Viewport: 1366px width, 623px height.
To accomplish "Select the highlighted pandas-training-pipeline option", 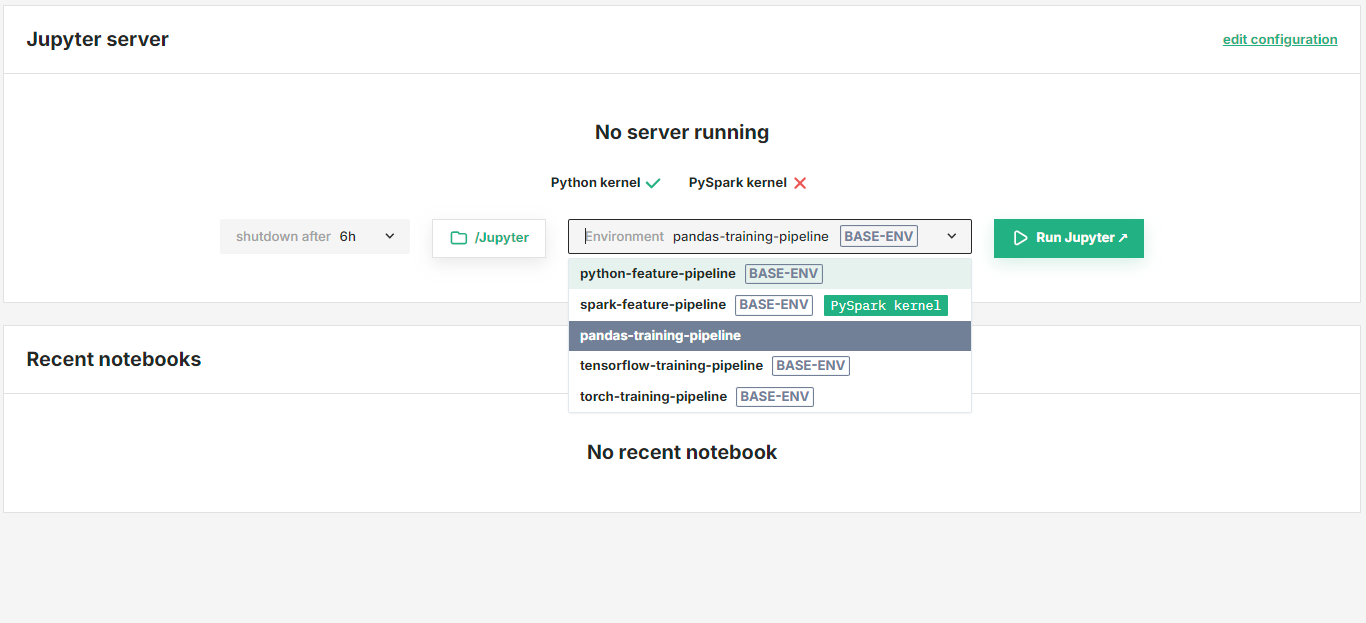I will coord(658,335).
